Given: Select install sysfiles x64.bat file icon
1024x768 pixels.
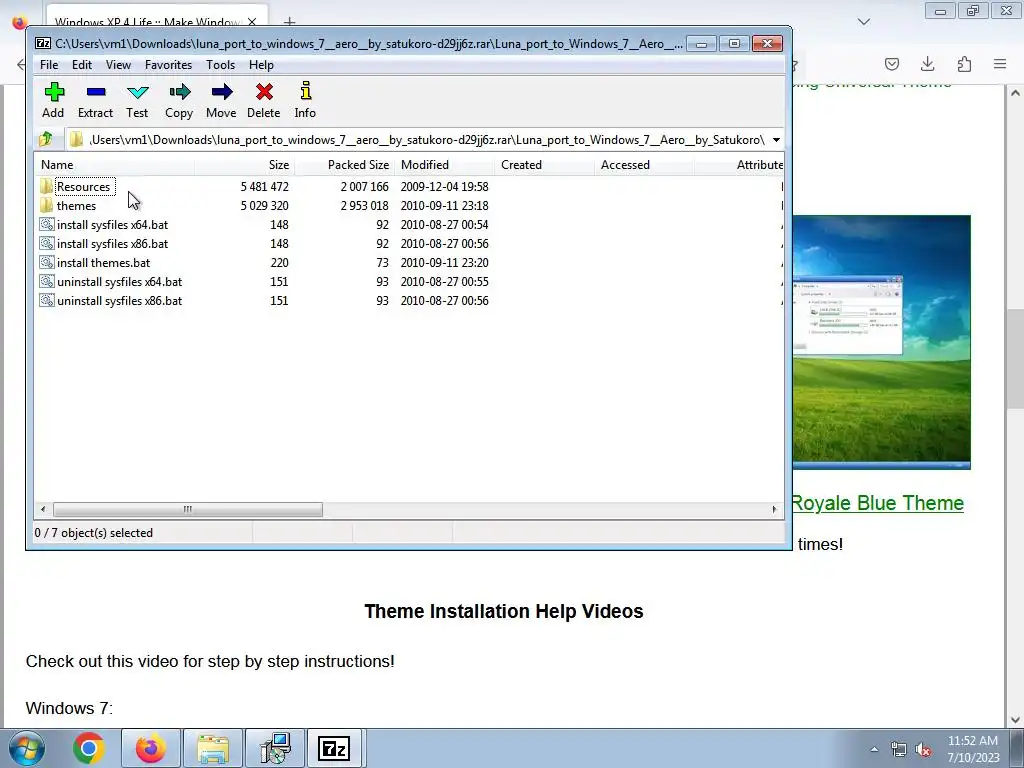Looking at the screenshot, I should pos(46,225).
